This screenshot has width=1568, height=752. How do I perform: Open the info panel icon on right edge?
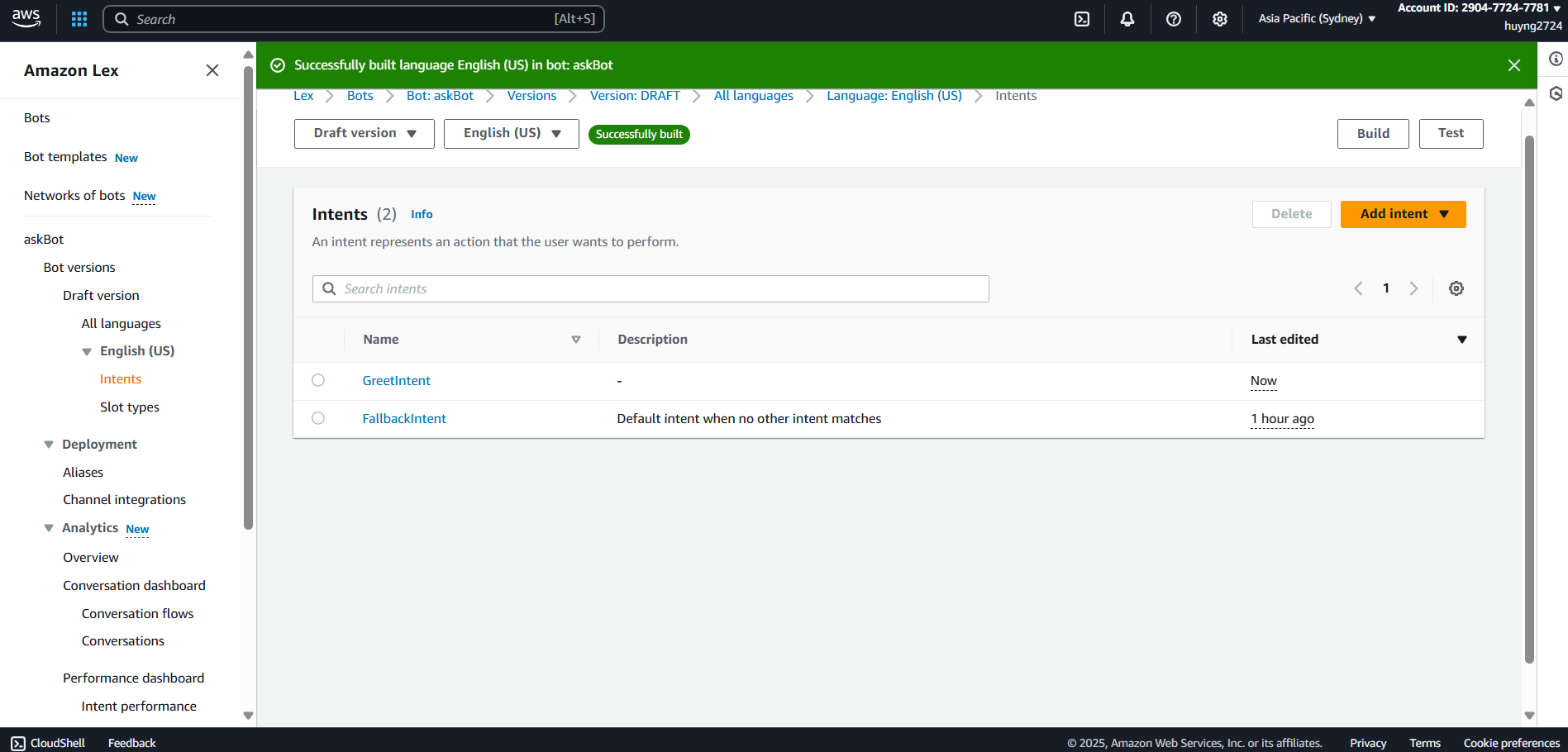1556,59
